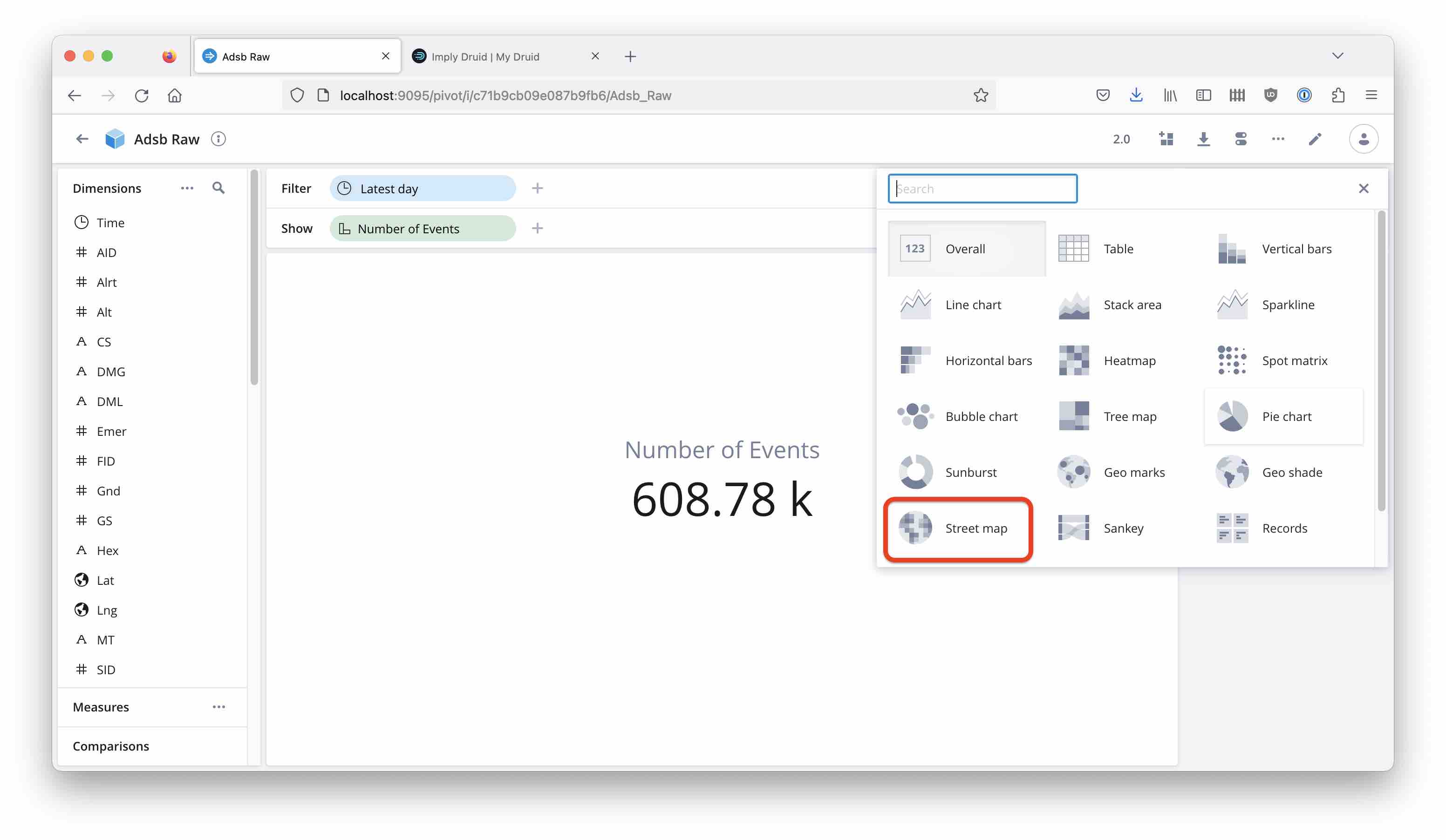Close the visualization selector panel
The height and width of the screenshot is (840, 1446).
click(x=1364, y=189)
